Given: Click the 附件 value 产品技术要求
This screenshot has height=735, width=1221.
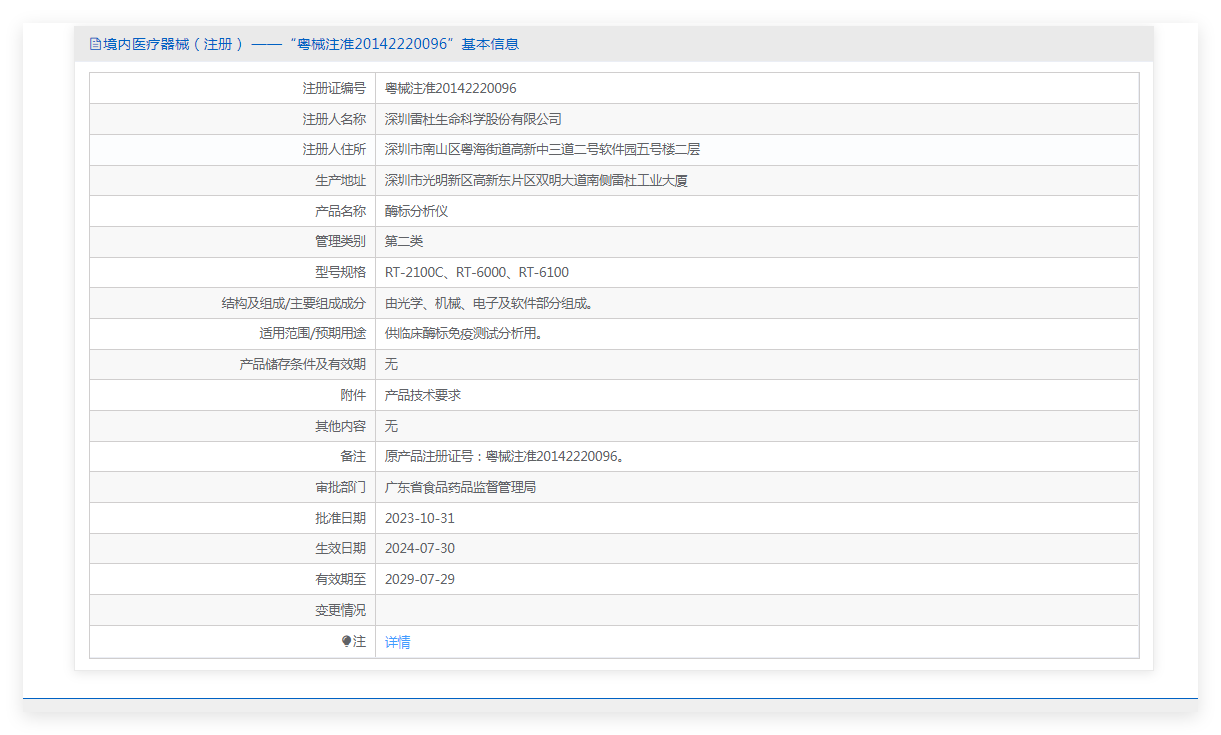Looking at the screenshot, I should point(423,395).
